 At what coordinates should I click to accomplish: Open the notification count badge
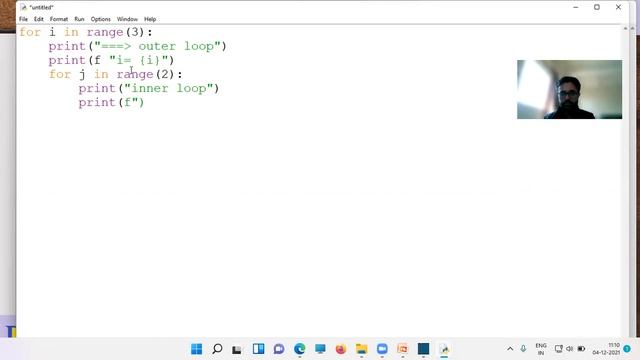[627, 349]
